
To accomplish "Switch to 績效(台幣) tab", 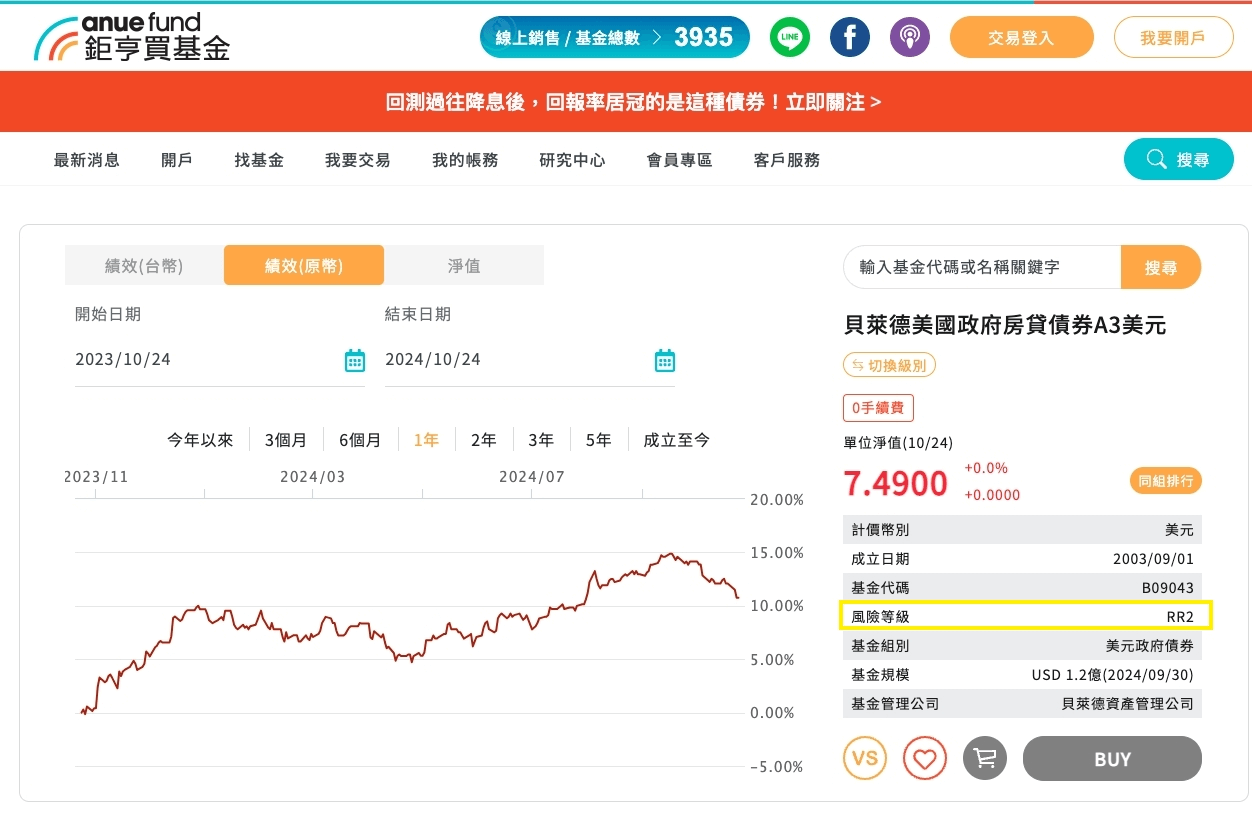I will [x=144, y=266].
